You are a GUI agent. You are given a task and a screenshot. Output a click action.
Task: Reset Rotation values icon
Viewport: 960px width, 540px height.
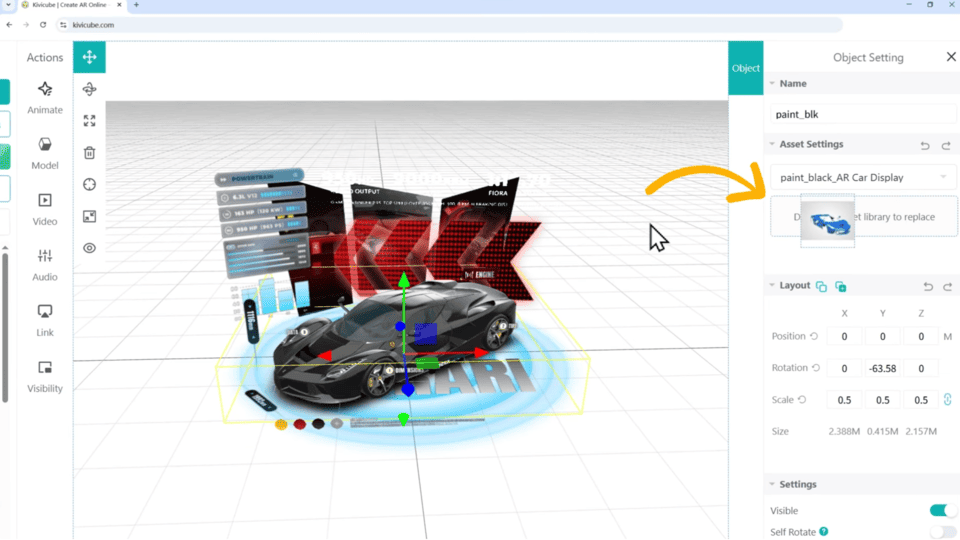pos(816,368)
